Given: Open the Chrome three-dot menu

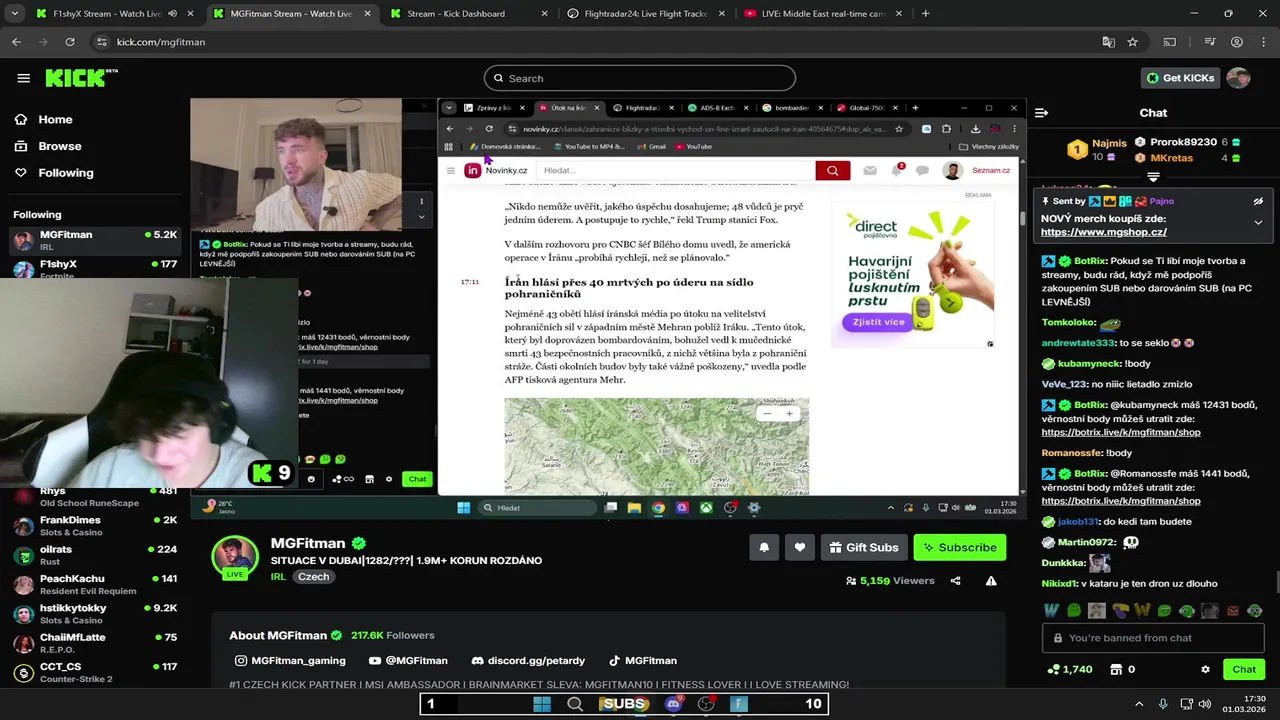Looking at the screenshot, I should [x=1262, y=42].
